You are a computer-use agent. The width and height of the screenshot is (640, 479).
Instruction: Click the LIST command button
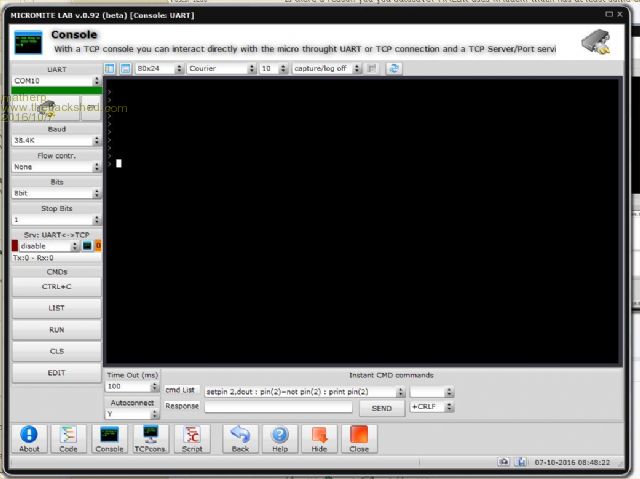[x=56, y=308]
